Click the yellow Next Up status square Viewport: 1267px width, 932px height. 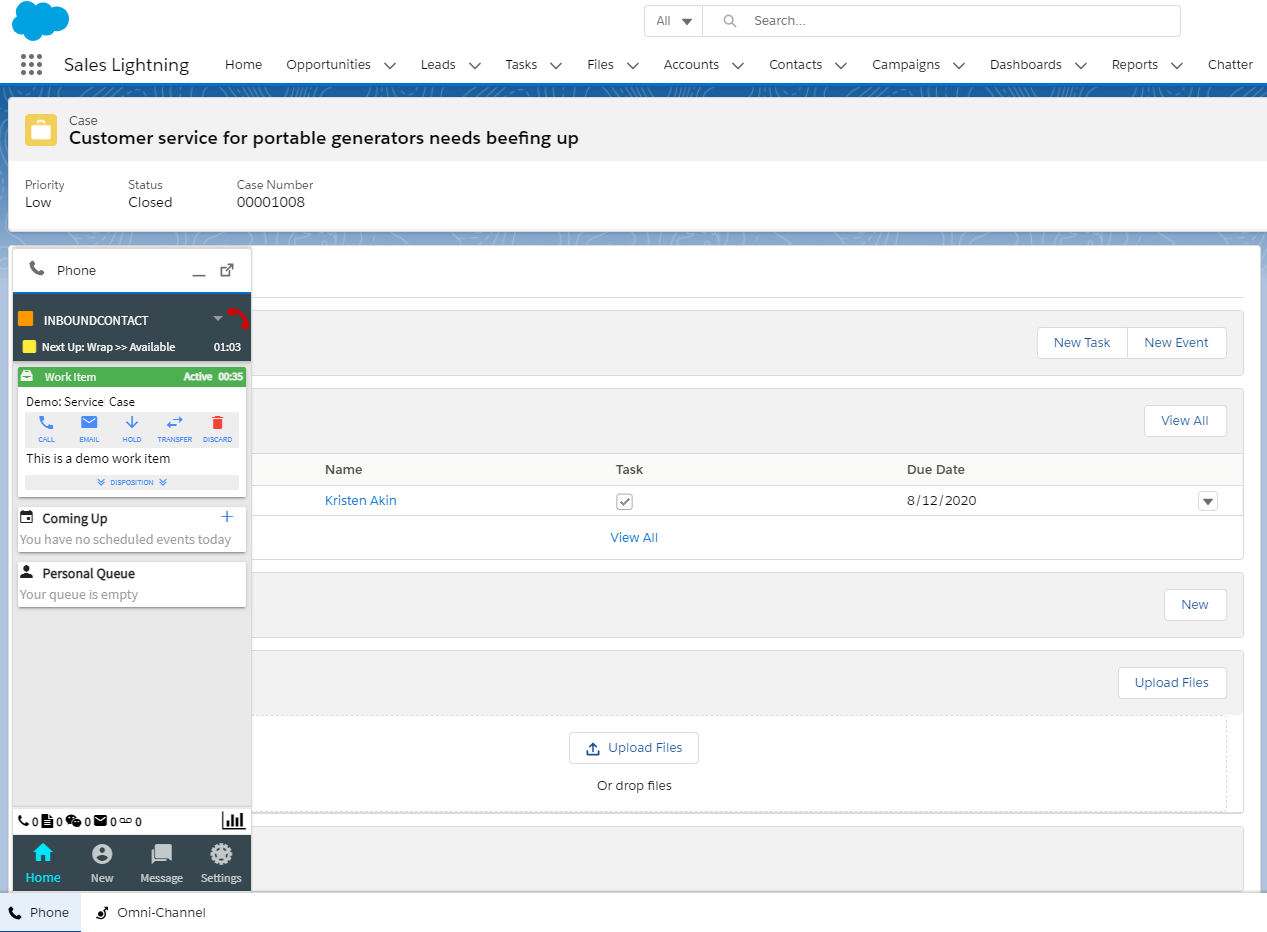click(x=29, y=347)
